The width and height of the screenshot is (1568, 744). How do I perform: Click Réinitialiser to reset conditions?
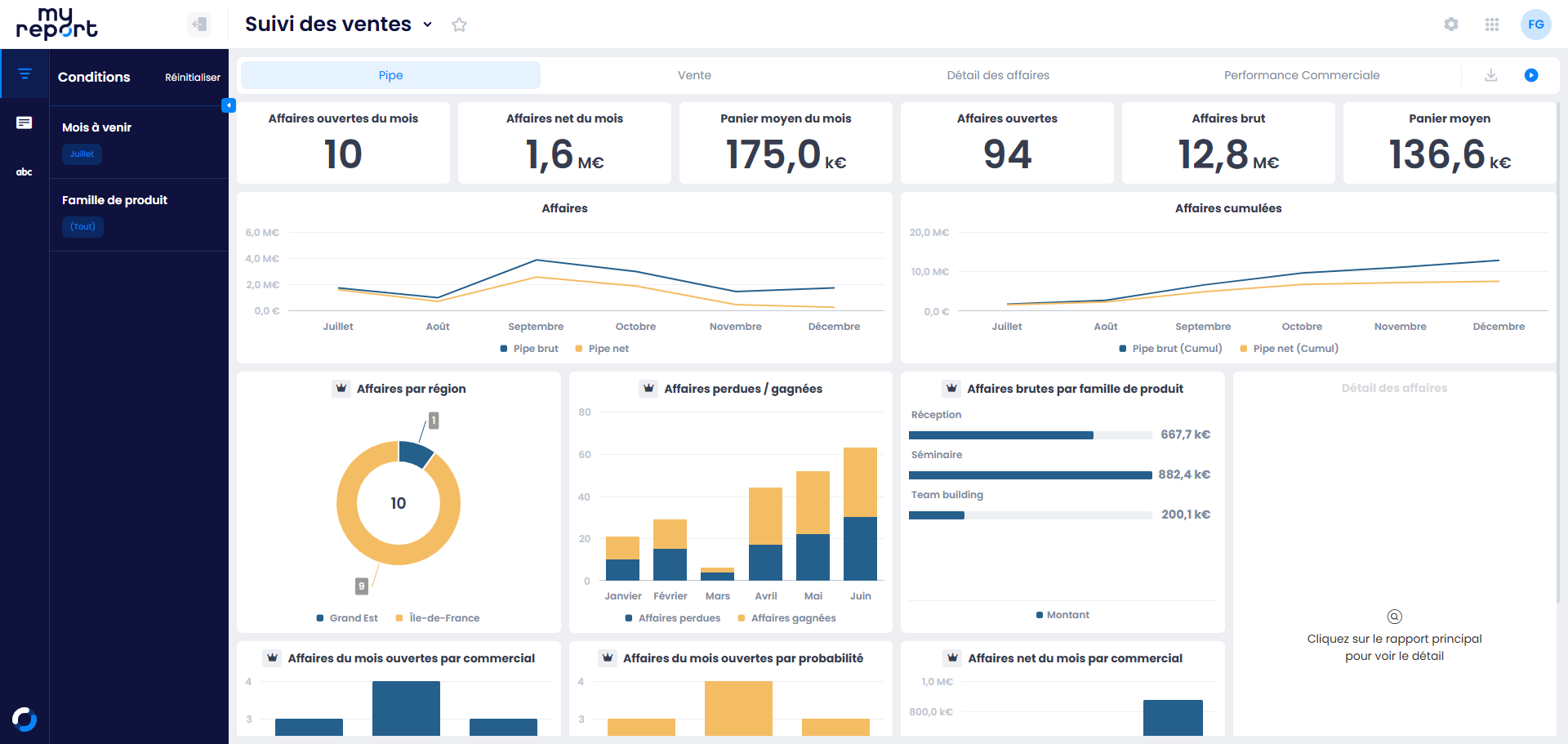tap(192, 78)
